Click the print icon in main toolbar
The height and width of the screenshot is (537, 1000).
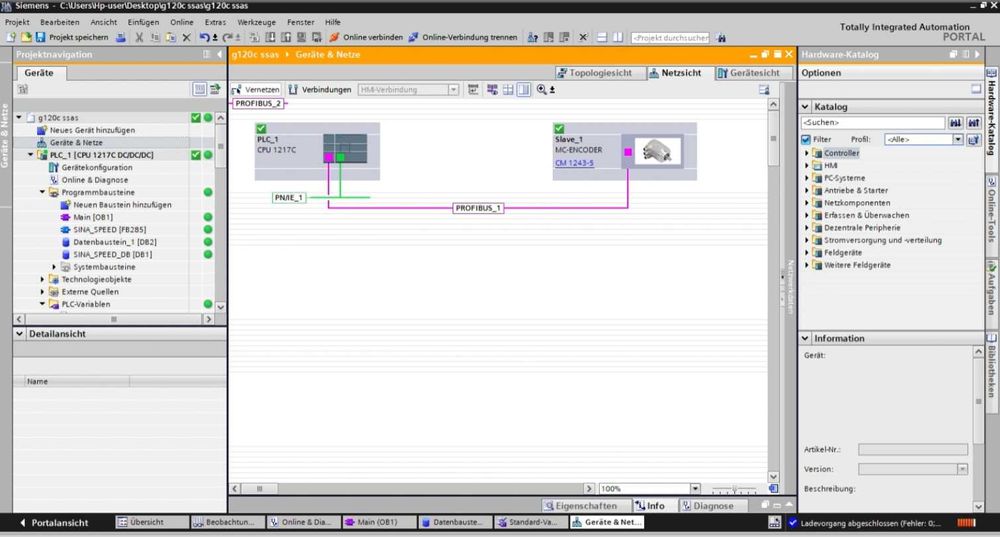[x=121, y=38]
